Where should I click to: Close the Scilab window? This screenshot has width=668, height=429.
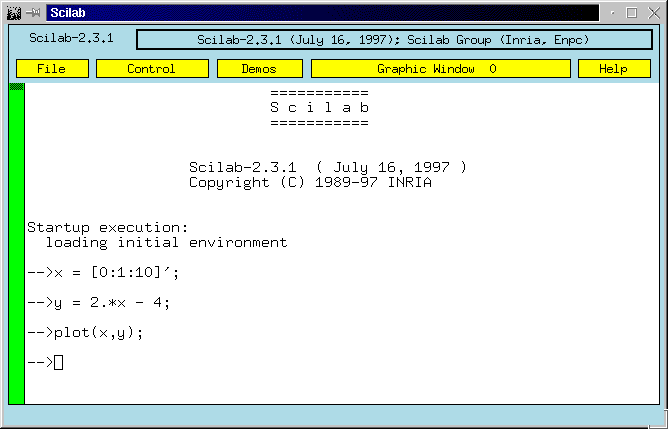pos(654,13)
